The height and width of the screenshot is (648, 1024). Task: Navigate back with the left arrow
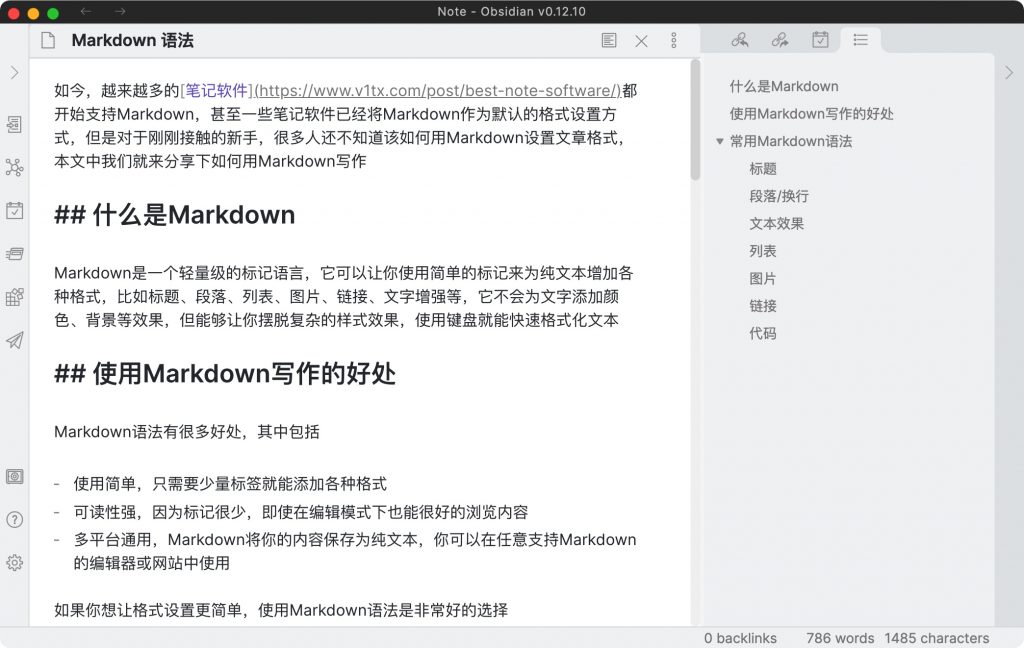[x=86, y=11]
